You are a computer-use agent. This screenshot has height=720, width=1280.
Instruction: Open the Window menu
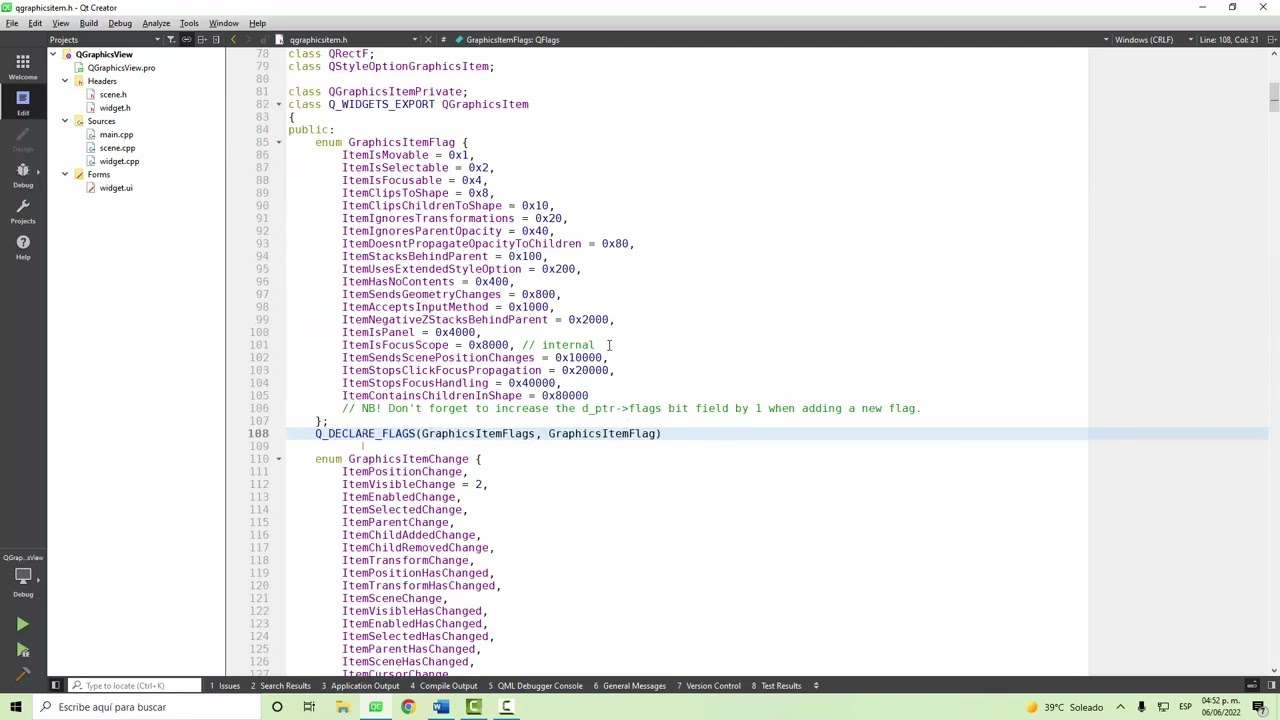[223, 23]
